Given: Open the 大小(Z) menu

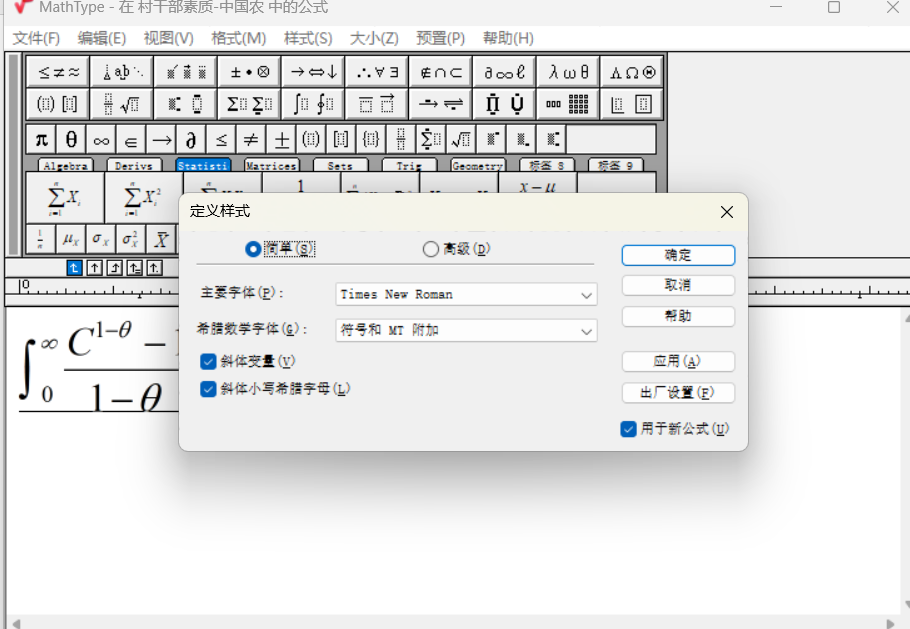Looking at the screenshot, I should [374, 38].
